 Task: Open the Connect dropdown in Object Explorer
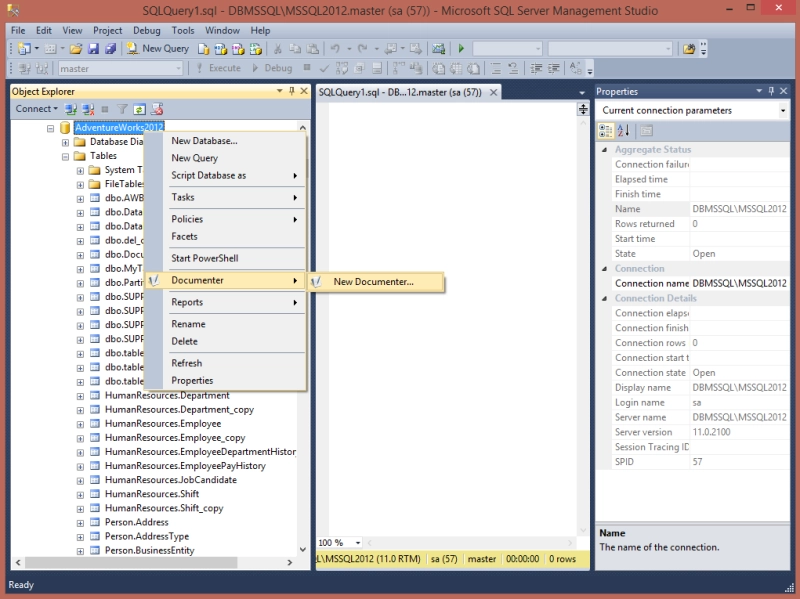click(36, 109)
